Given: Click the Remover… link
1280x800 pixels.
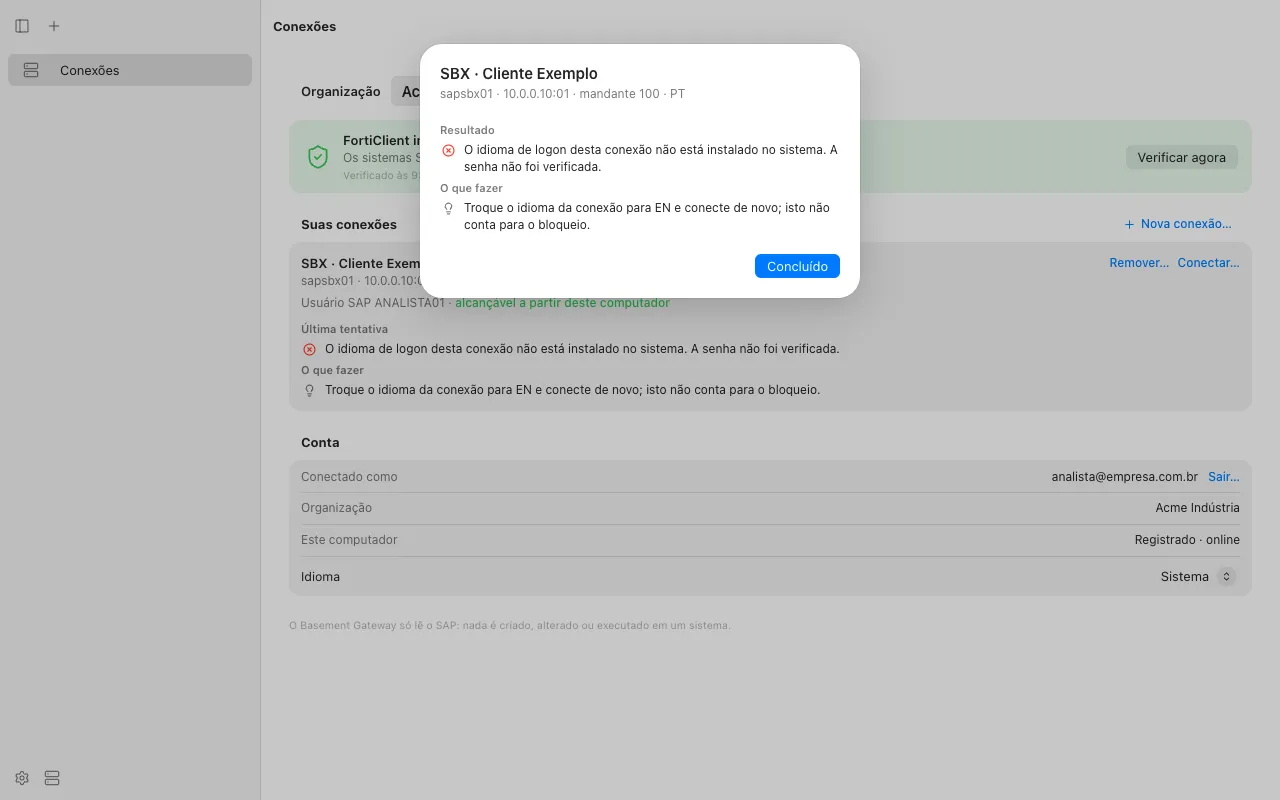Looking at the screenshot, I should point(1139,263).
